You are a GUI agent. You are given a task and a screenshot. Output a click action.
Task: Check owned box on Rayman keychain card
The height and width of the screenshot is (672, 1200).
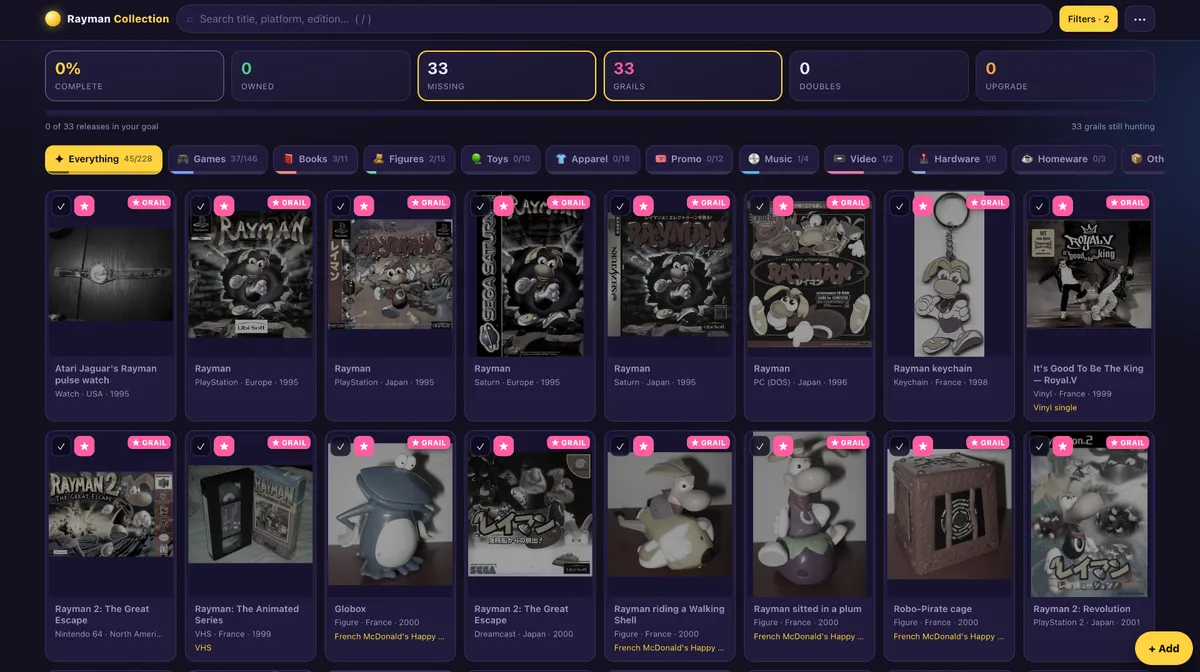pos(900,206)
